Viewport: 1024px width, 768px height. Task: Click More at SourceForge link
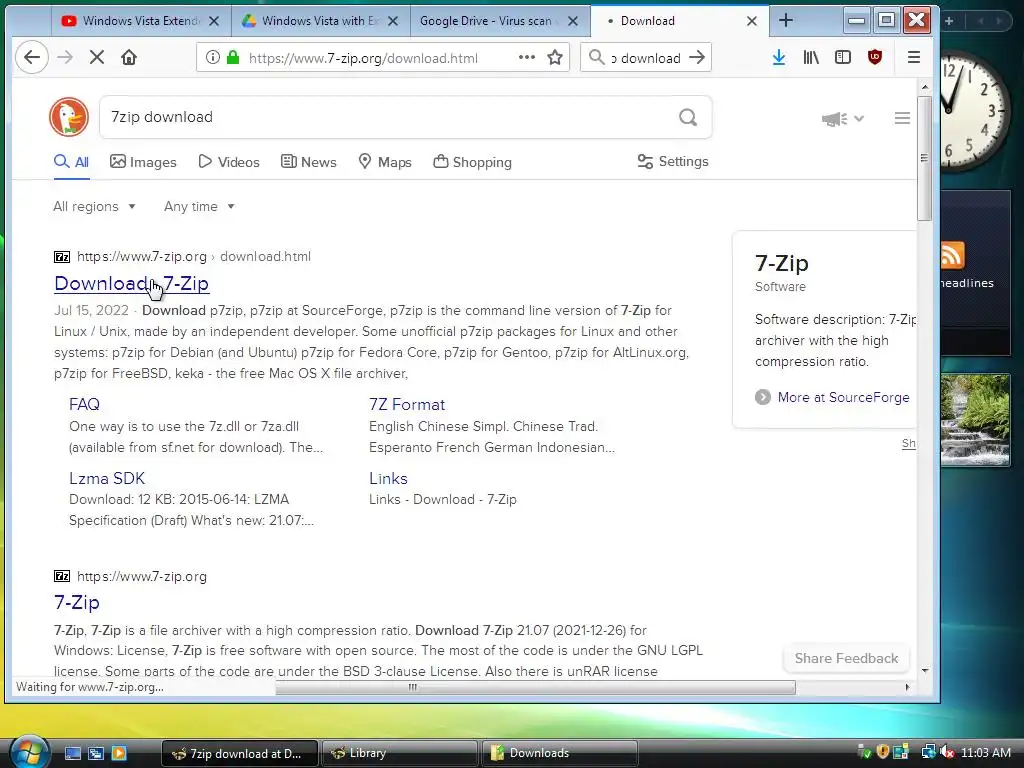(843, 397)
